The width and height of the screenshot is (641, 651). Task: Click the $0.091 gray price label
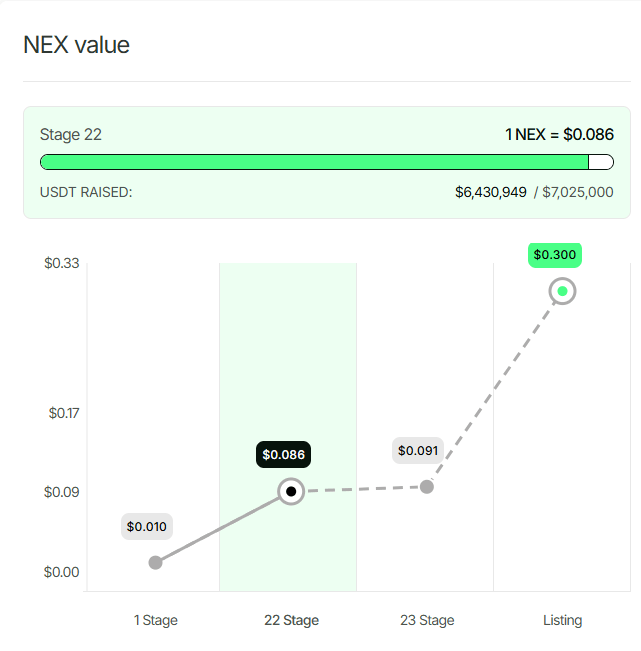pos(418,450)
